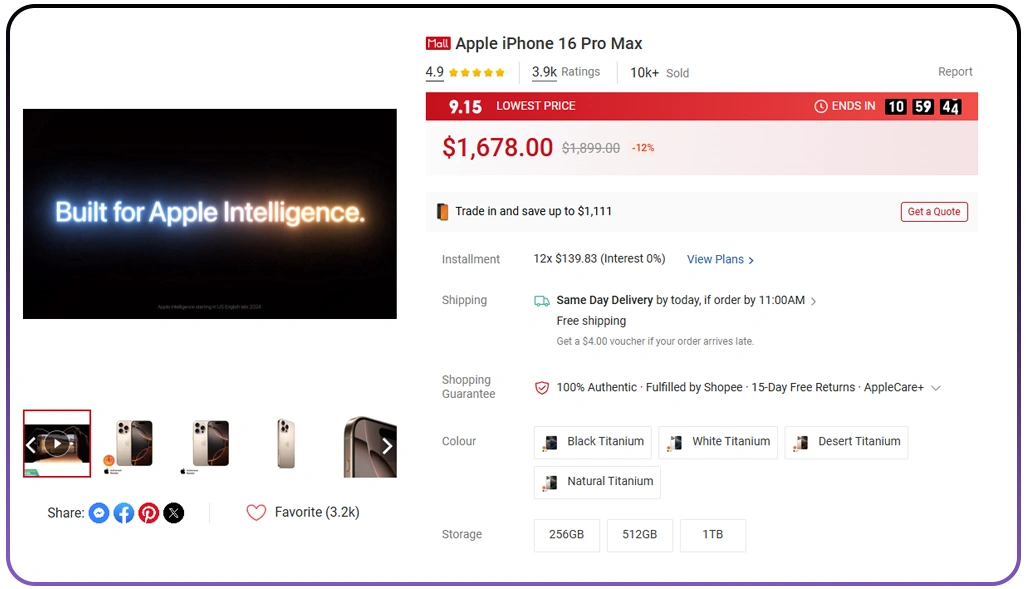Screen dimensions: 1026x589
Task: Pin this product to Pinterest
Action: 149,512
